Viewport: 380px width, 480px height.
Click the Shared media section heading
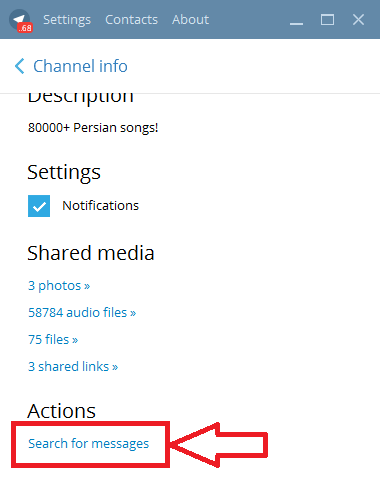pos(91,253)
